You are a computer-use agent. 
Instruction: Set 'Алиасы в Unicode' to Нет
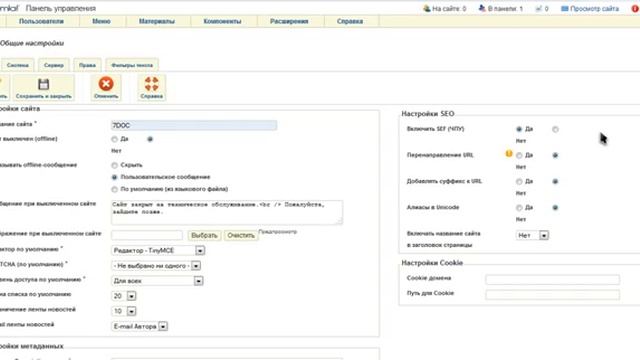(x=555, y=208)
